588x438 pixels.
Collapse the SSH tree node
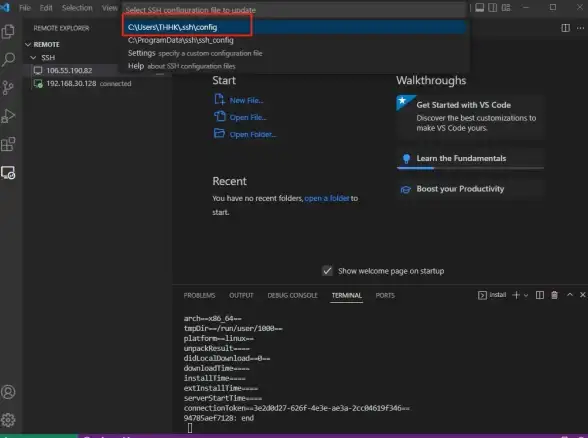[33, 57]
